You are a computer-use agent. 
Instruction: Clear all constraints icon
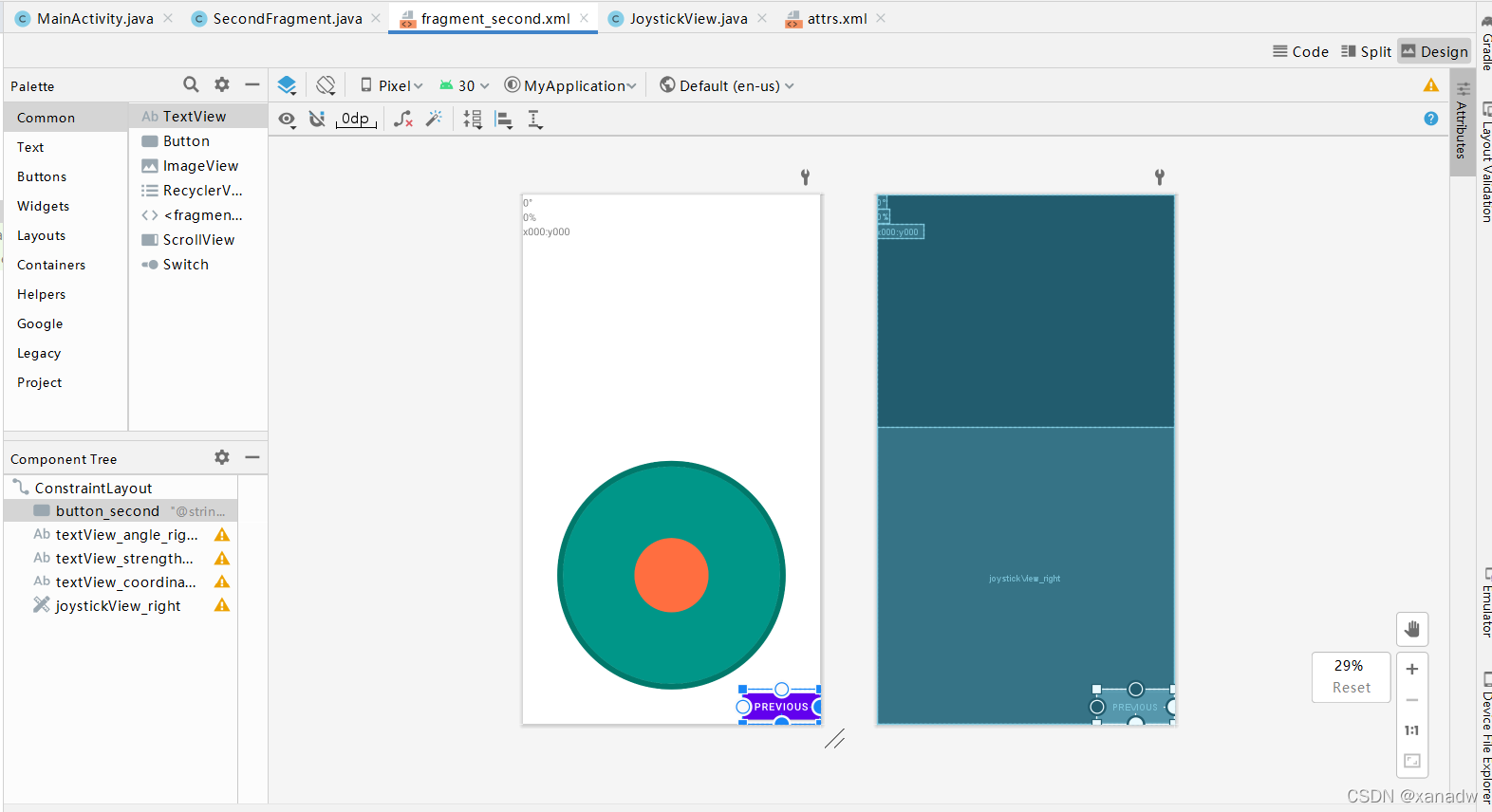403,119
